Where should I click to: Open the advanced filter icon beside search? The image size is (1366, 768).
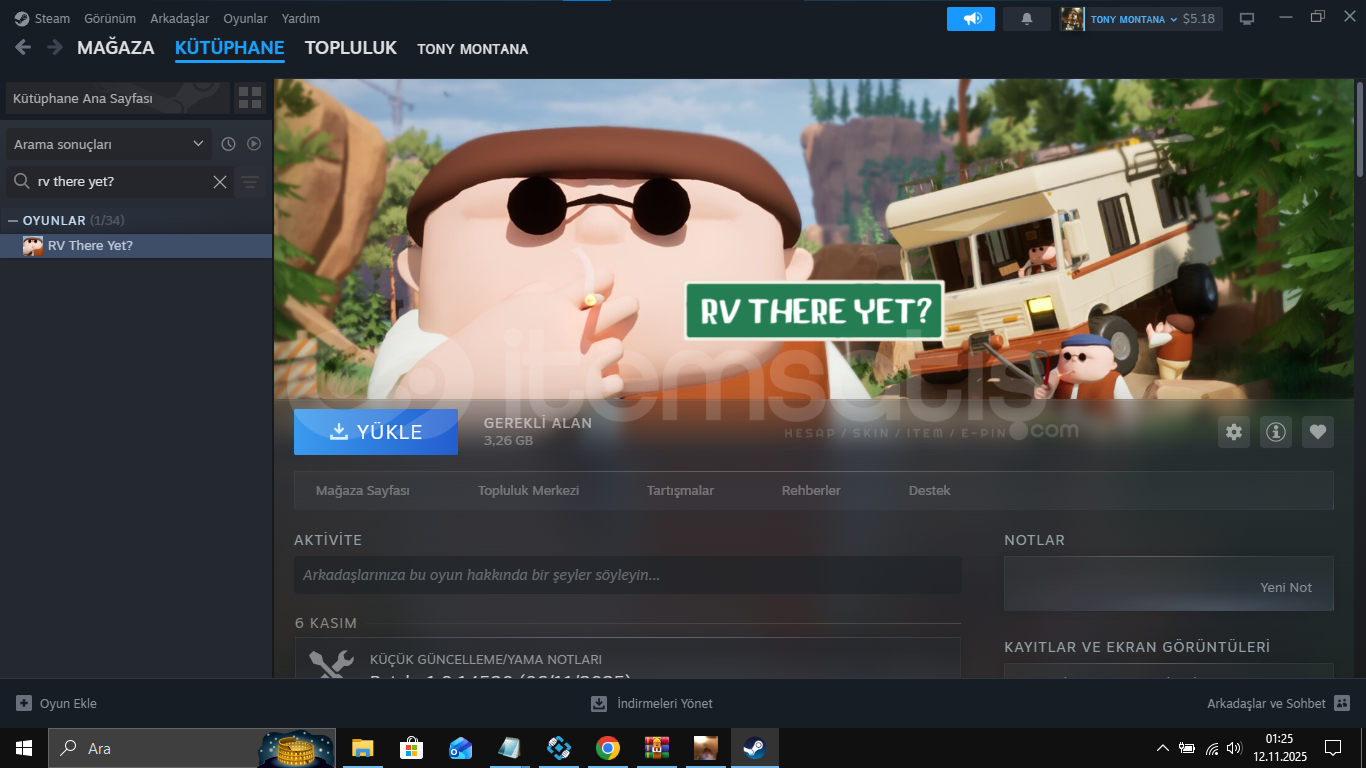pyautogui.click(x=250, y=182)
